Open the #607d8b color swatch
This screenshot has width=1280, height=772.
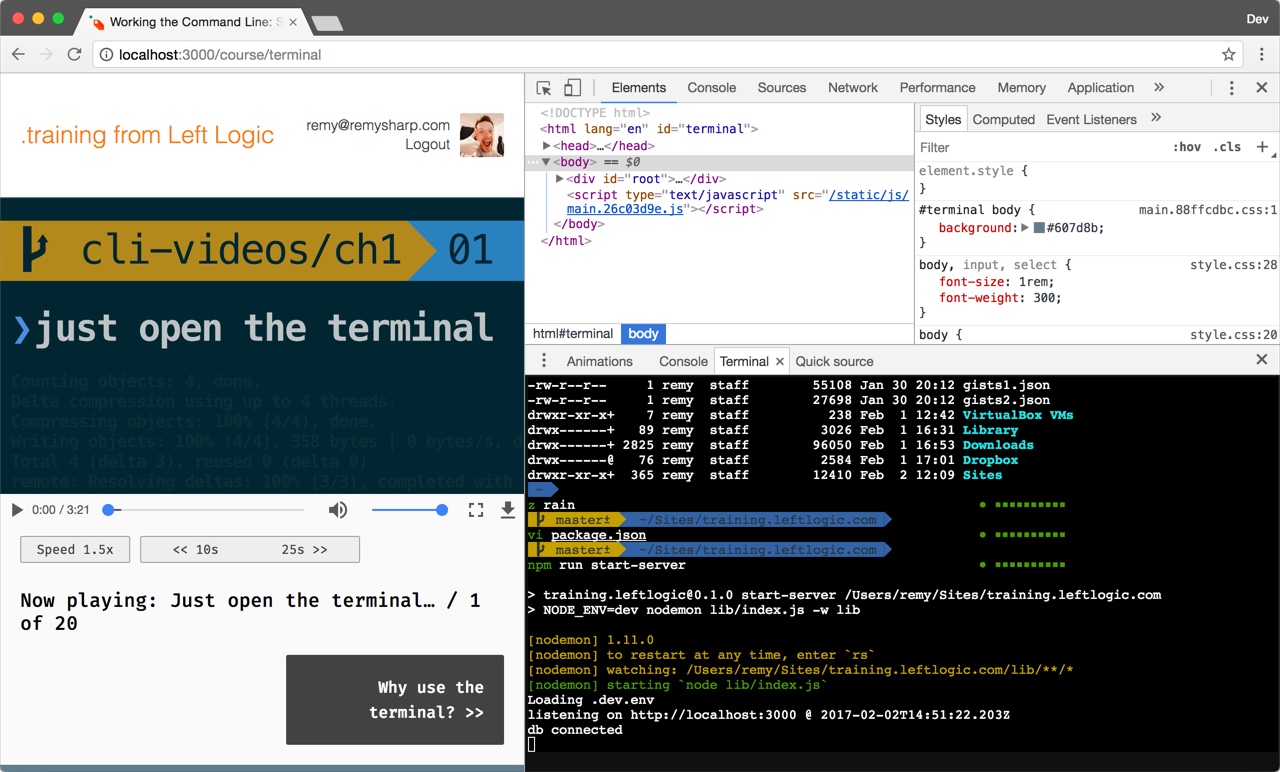(x=1039, y=228)
